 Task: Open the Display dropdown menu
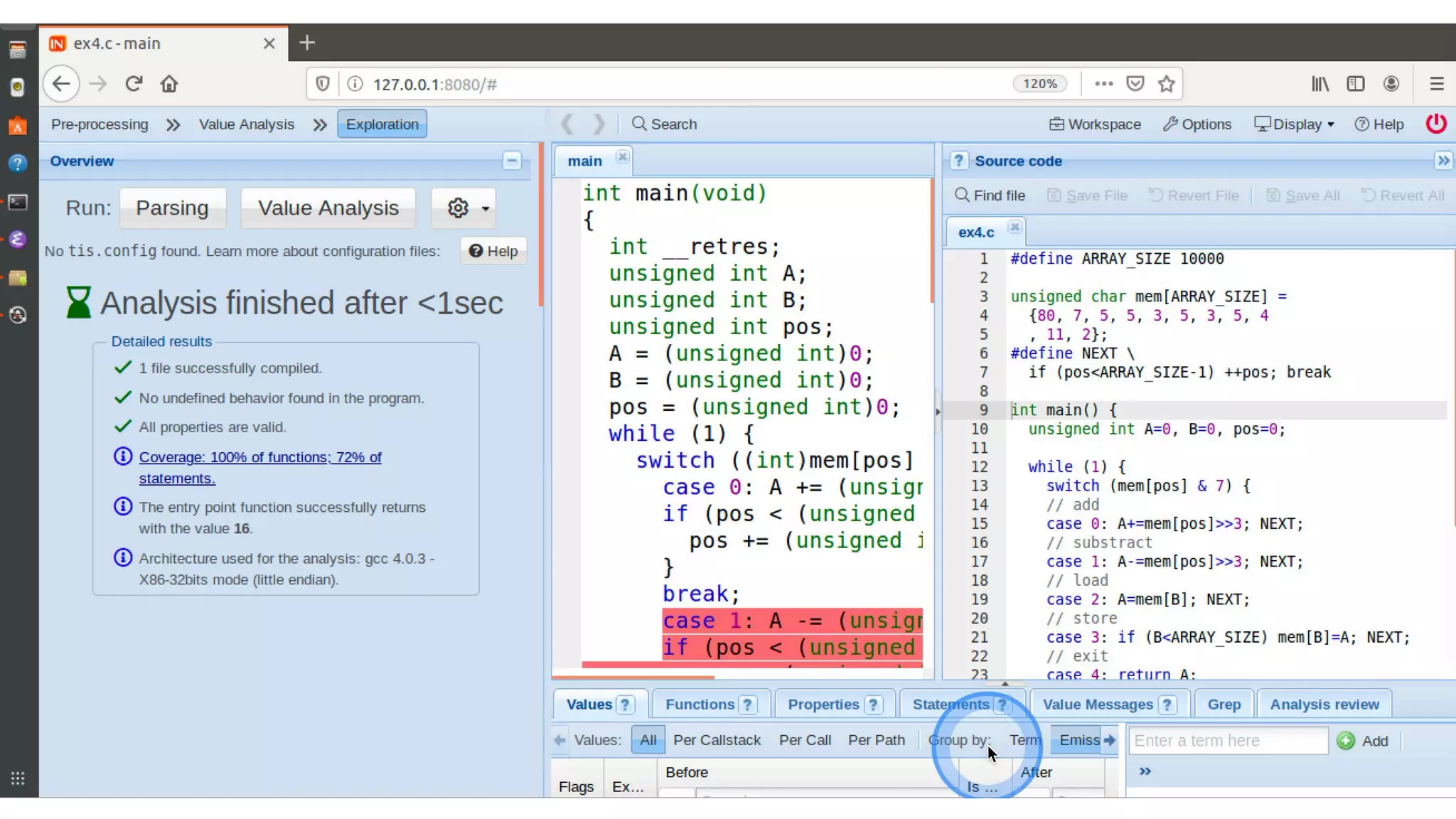tap(1294, 124)
